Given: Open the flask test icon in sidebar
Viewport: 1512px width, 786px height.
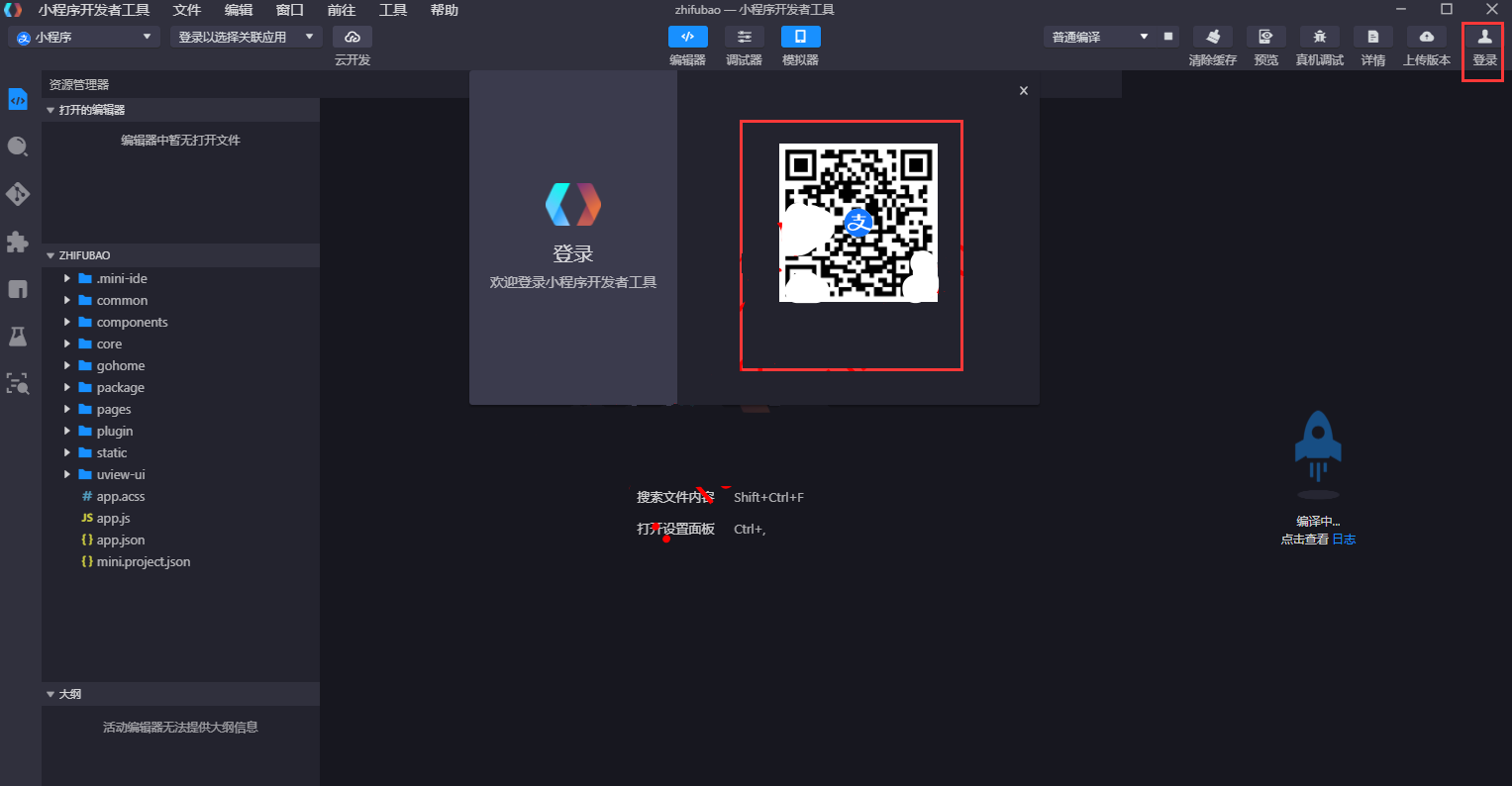Looking at the screenshot, I should click(x=18, y=337).
